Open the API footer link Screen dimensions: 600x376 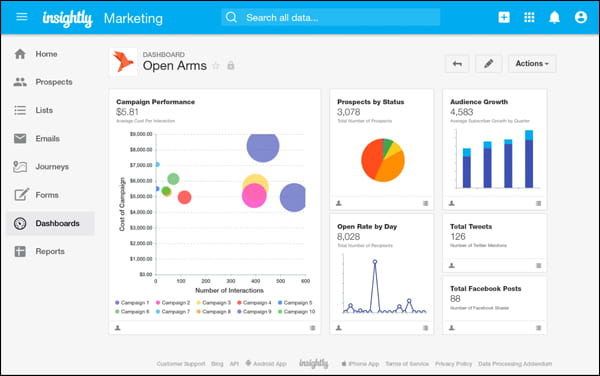point(234,364)
